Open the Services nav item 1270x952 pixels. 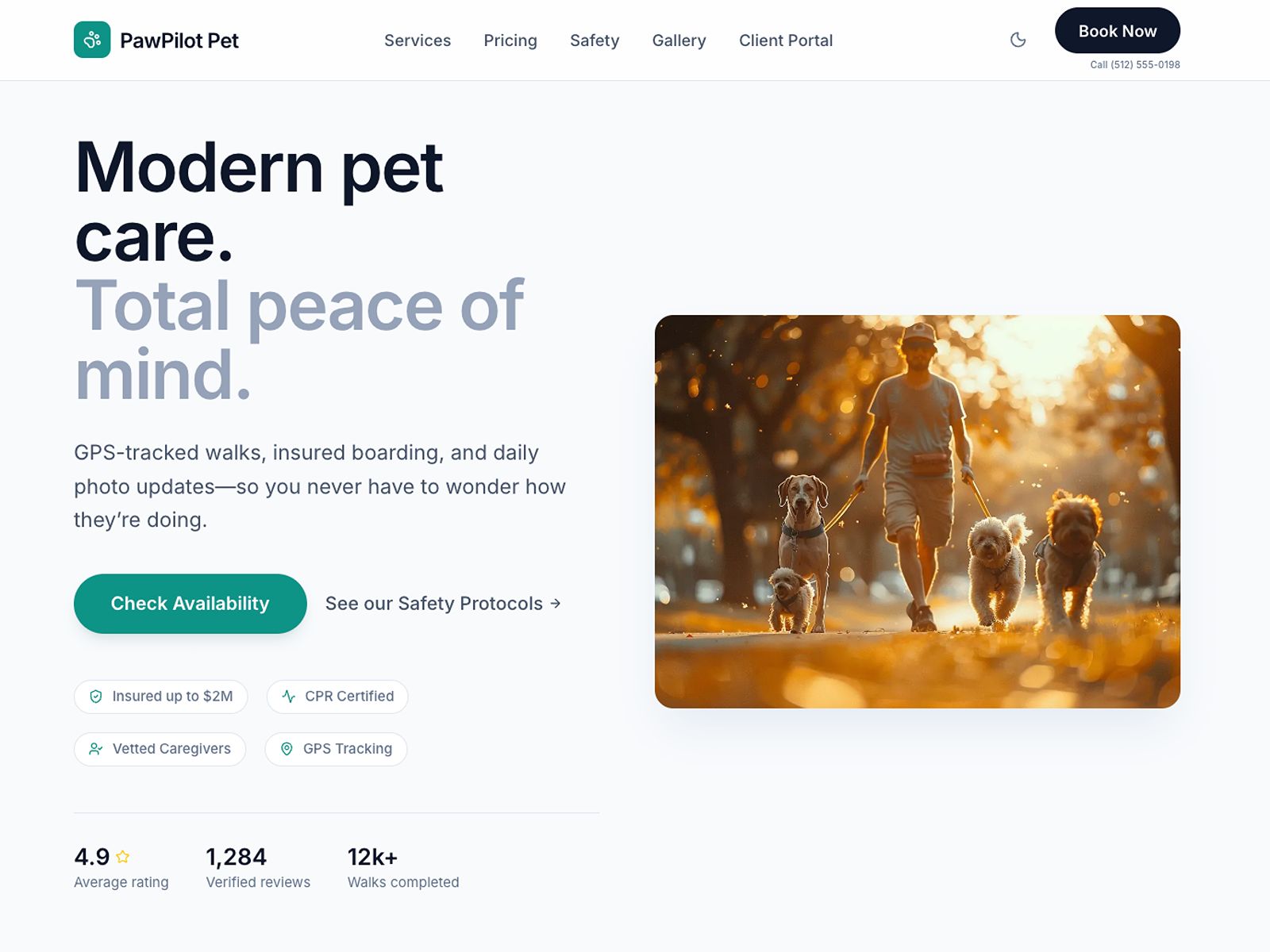pos(418,40)
